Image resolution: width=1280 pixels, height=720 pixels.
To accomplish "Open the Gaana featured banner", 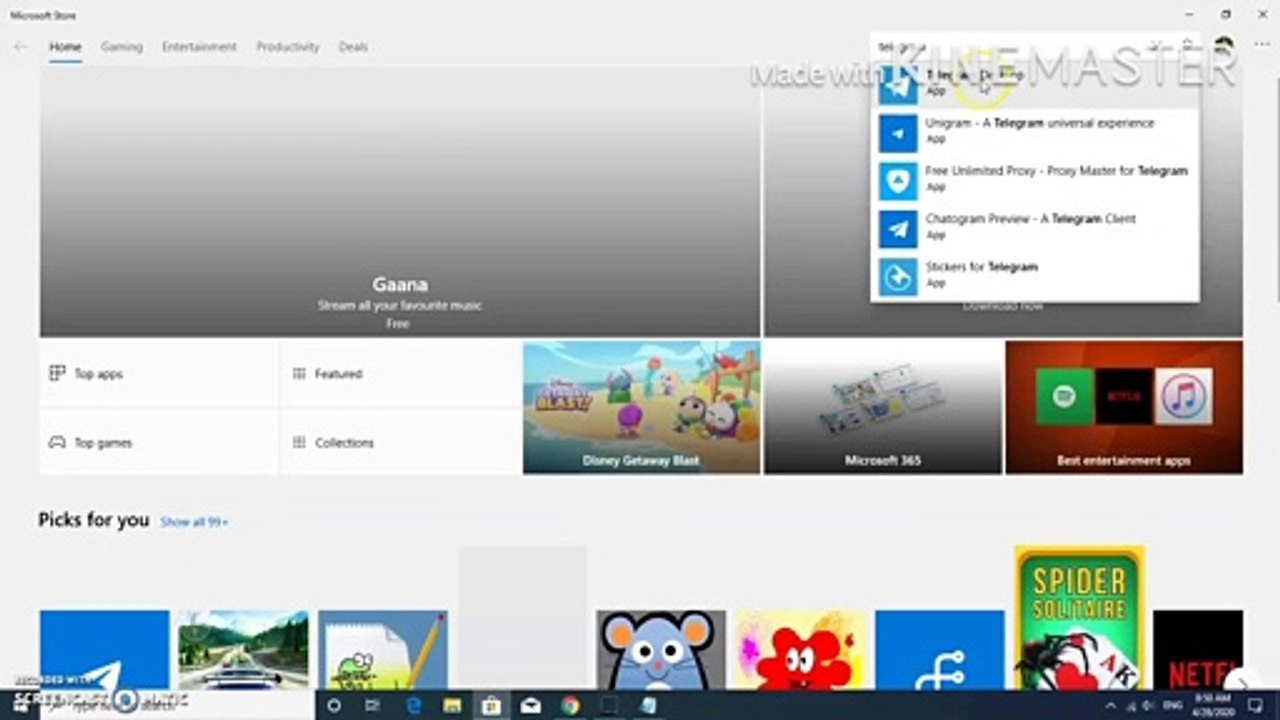I will (x=400, y=202).
